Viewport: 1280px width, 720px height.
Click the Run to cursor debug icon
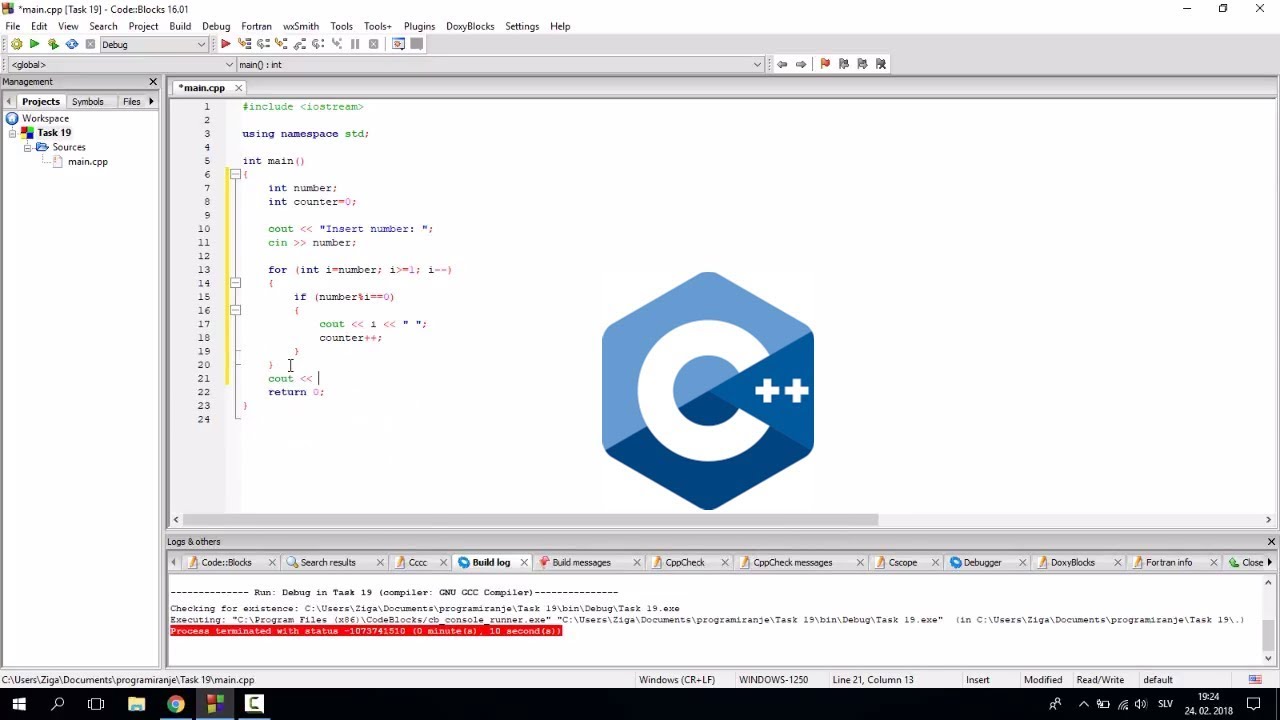point(244,44)
